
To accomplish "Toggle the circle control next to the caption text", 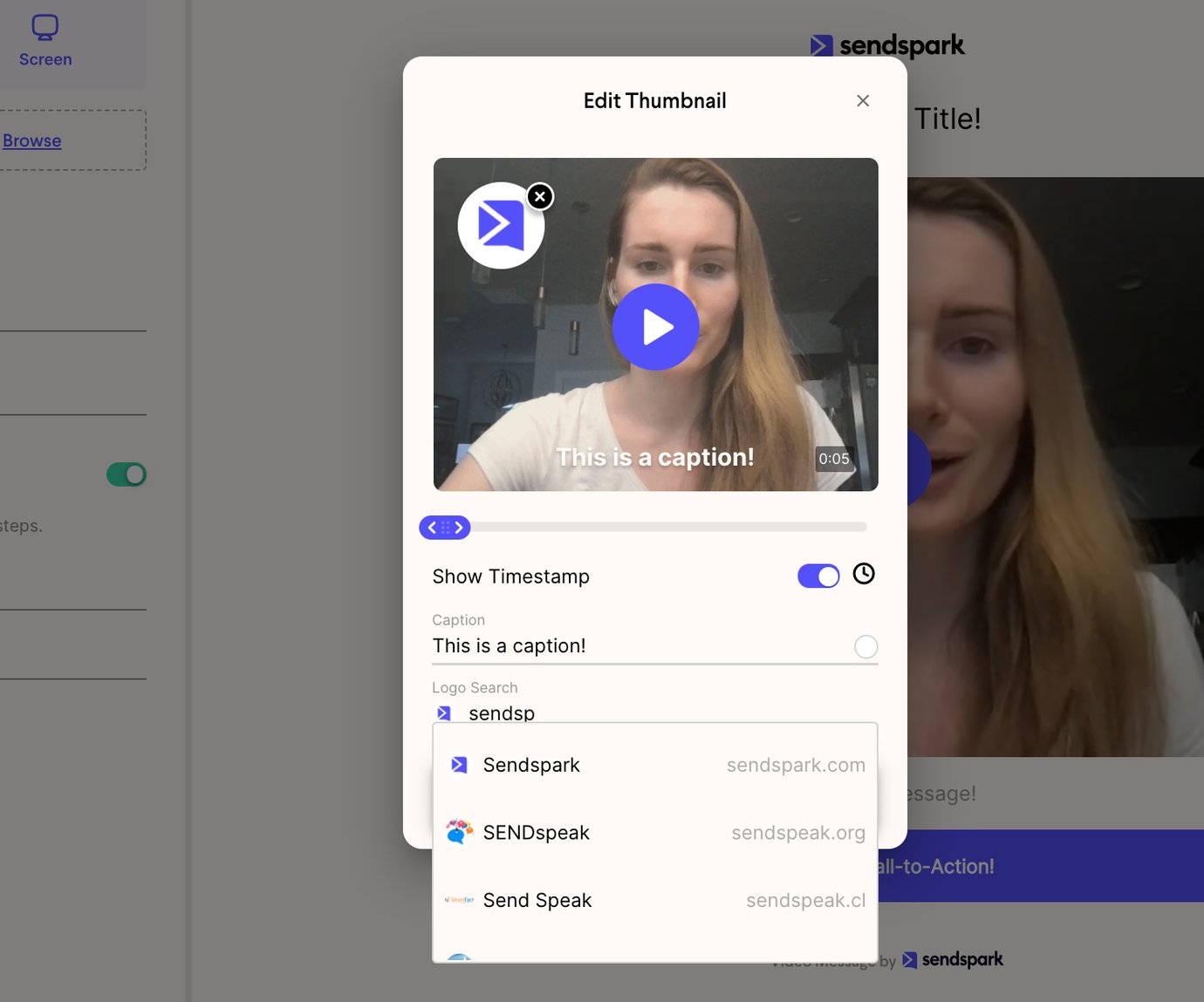I will pos(865,646).
